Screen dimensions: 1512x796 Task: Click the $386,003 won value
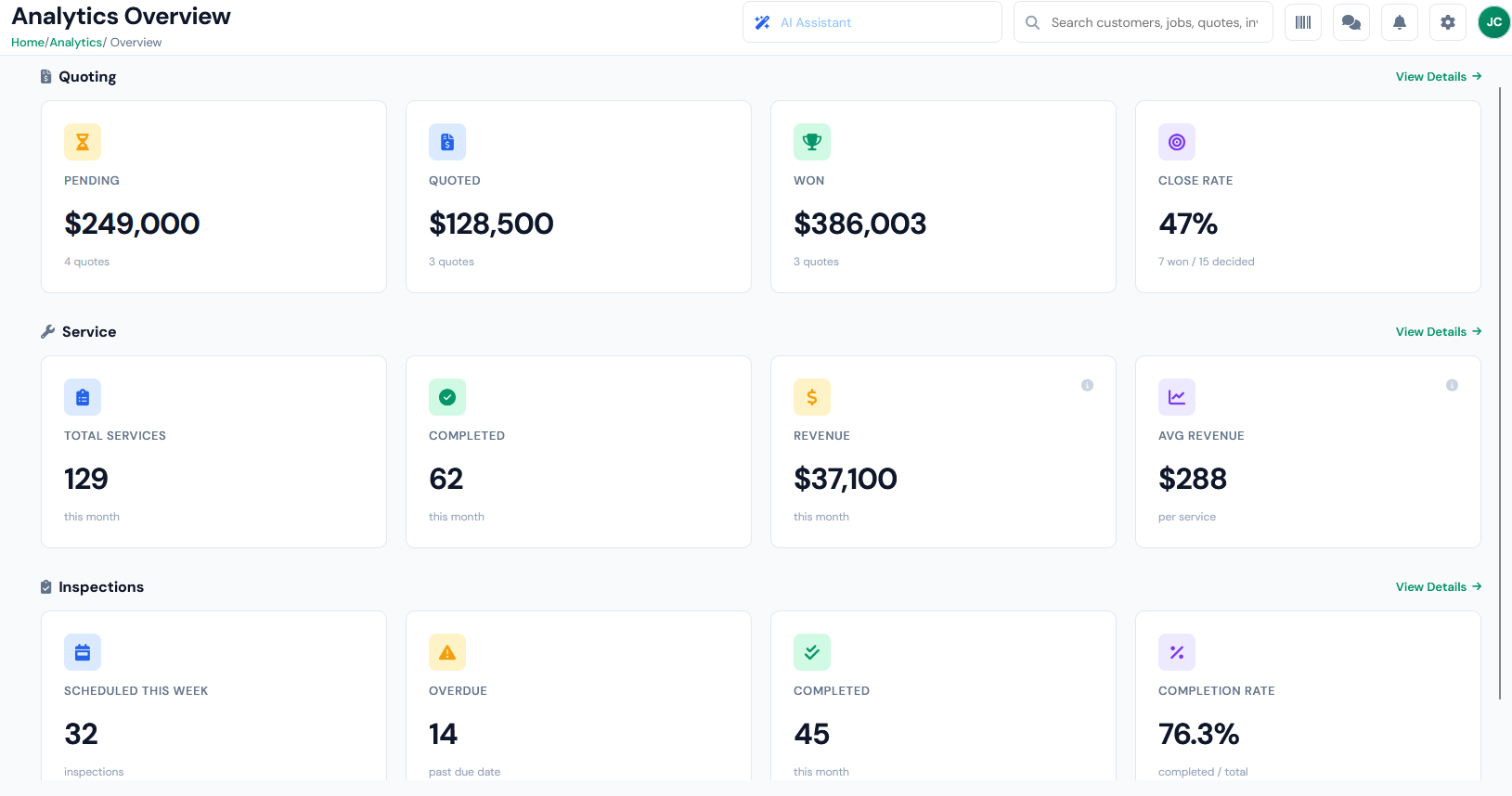(x=860, y=224)
